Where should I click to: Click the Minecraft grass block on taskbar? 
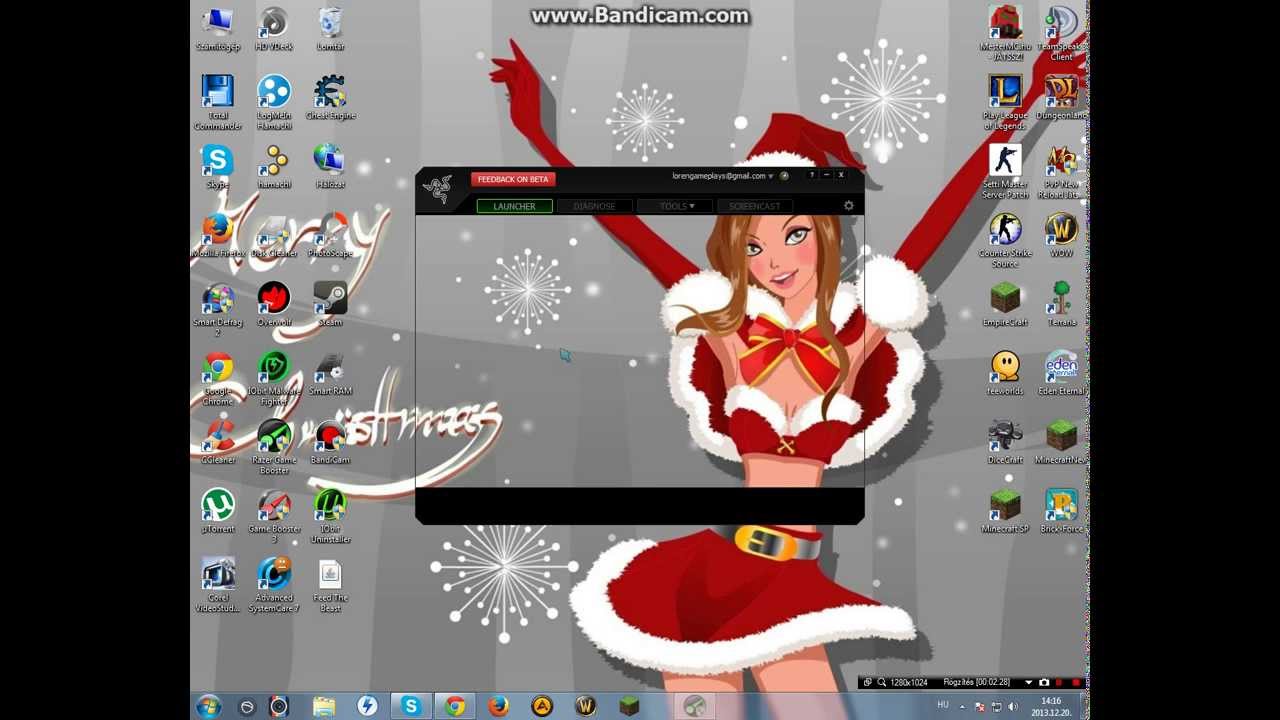[x=628, y=706]
